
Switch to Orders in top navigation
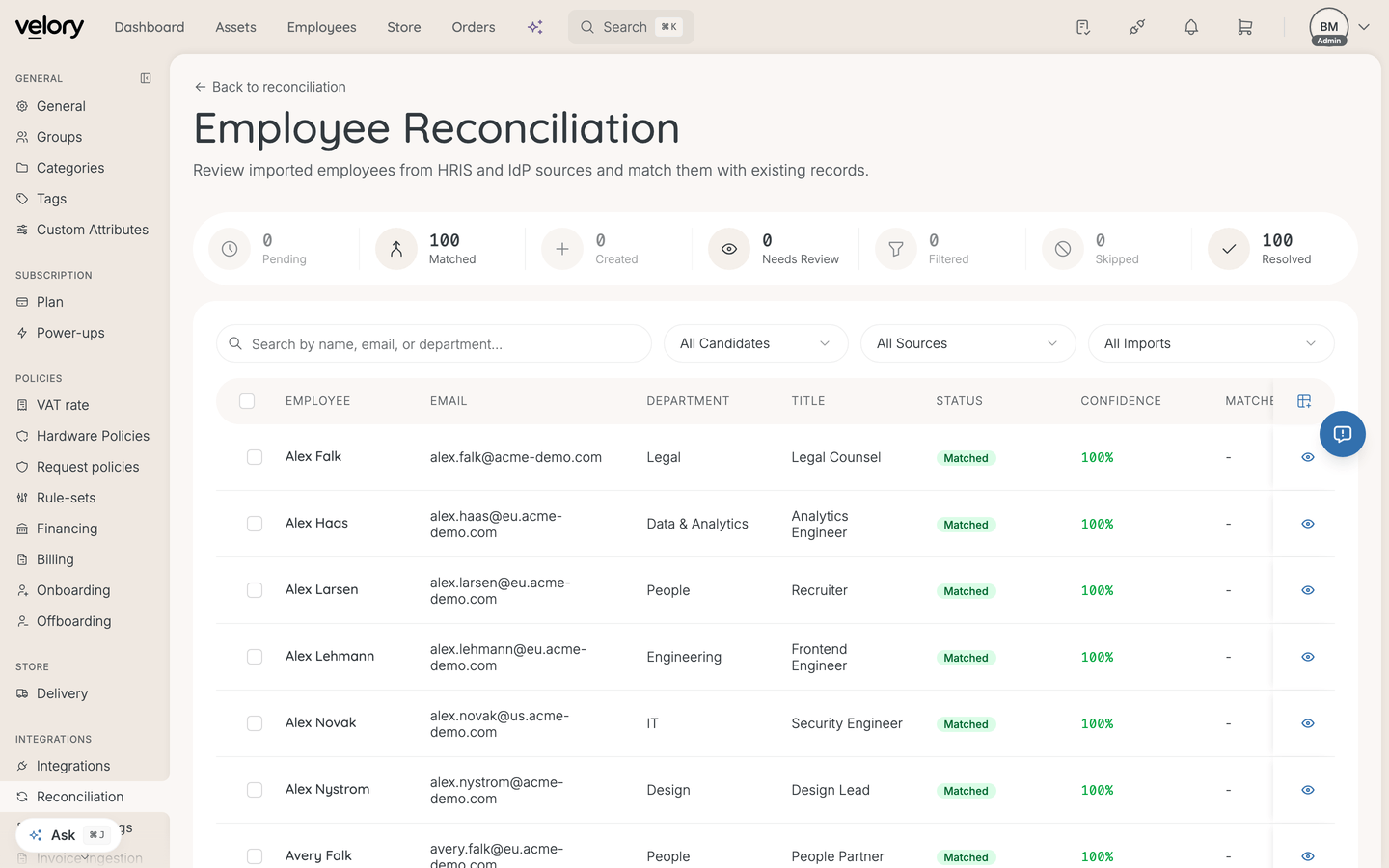(x=474, y=27)
